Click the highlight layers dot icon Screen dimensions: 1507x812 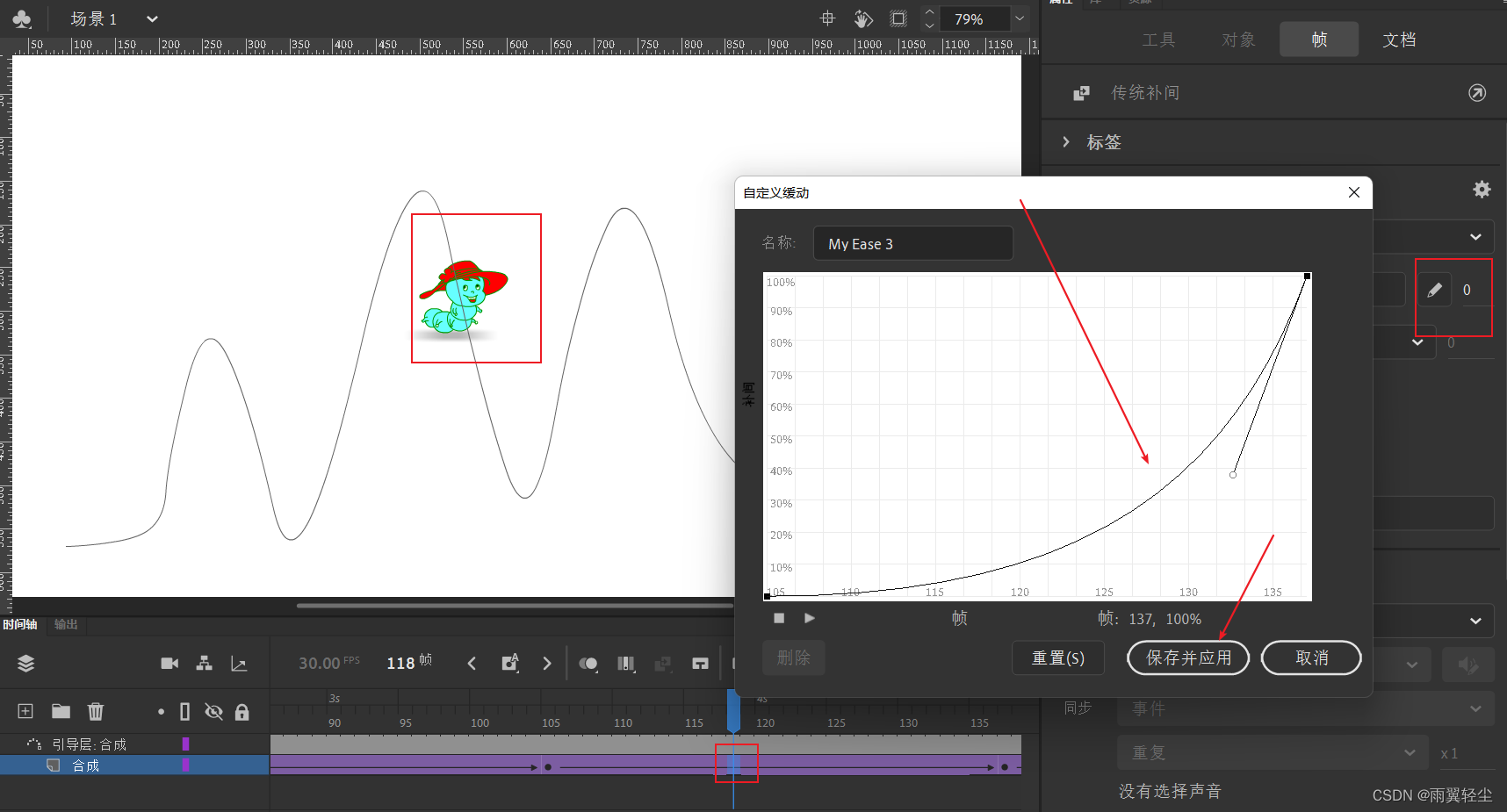click(x=161, y=712)
